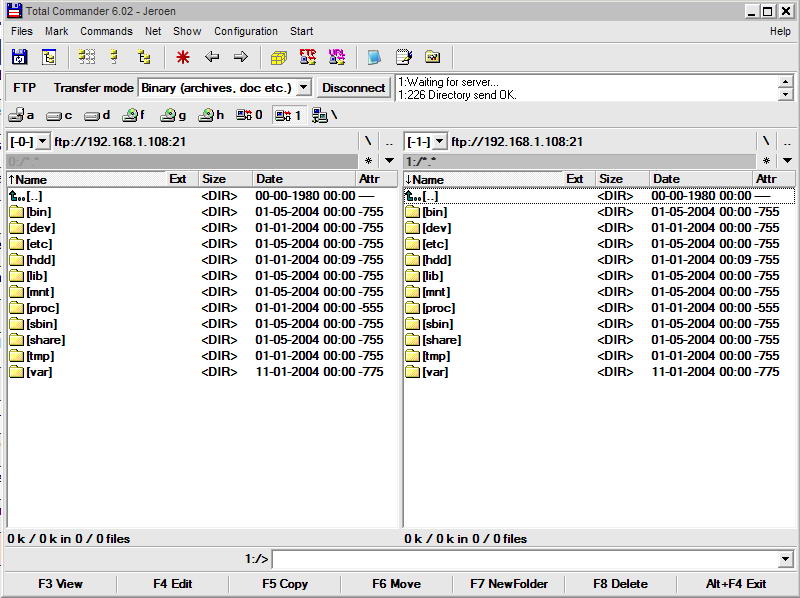Click the tree view toolbar icon
Screen dimensions: 800x598
coord(144,57)
